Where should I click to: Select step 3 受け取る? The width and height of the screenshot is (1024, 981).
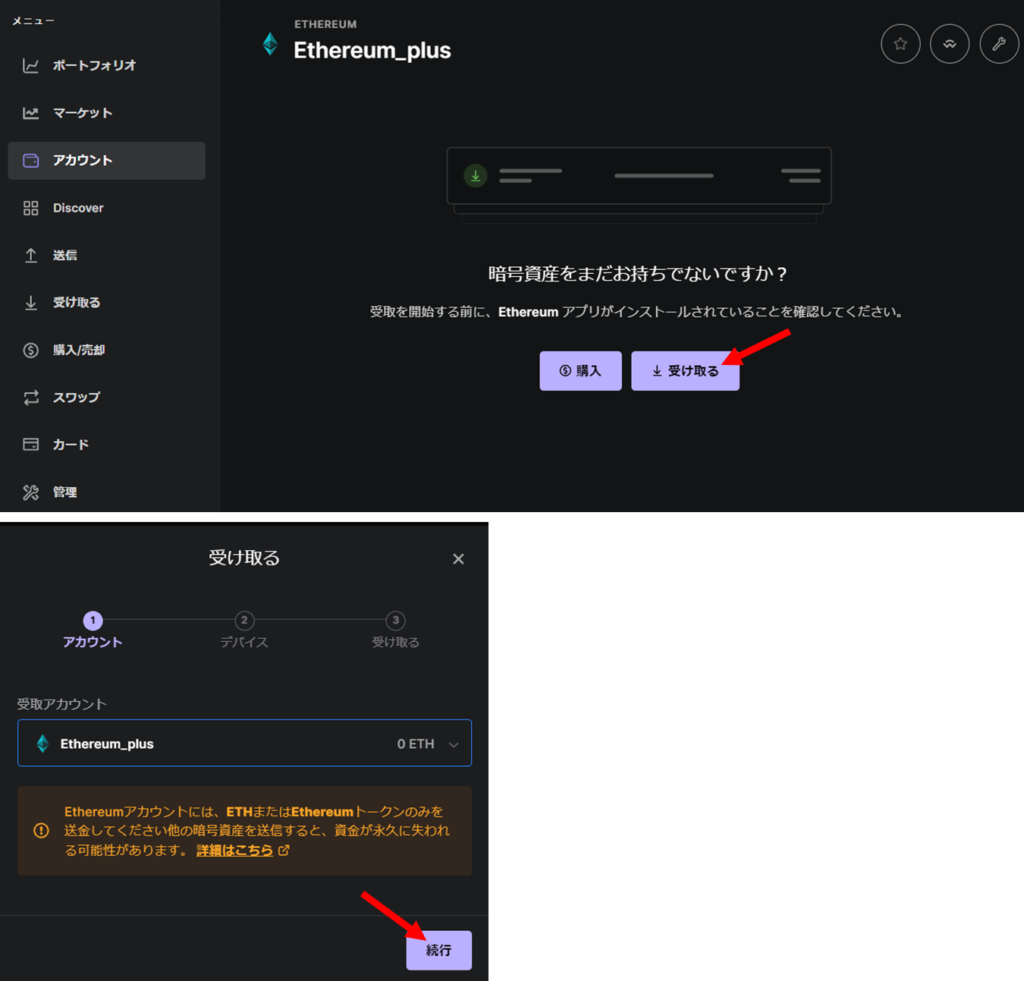coord(395,630)
